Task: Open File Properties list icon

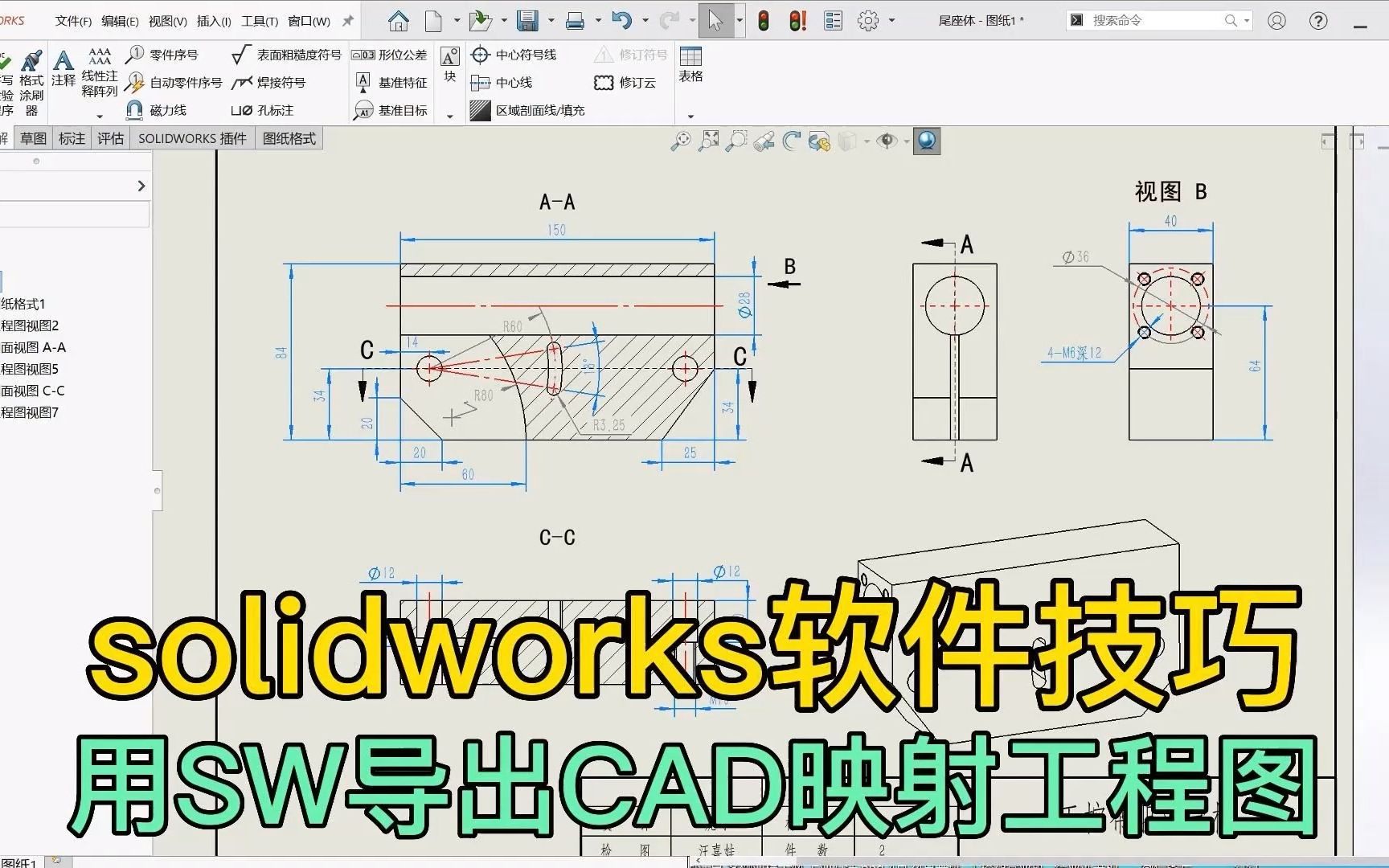Action: [834, 21]
